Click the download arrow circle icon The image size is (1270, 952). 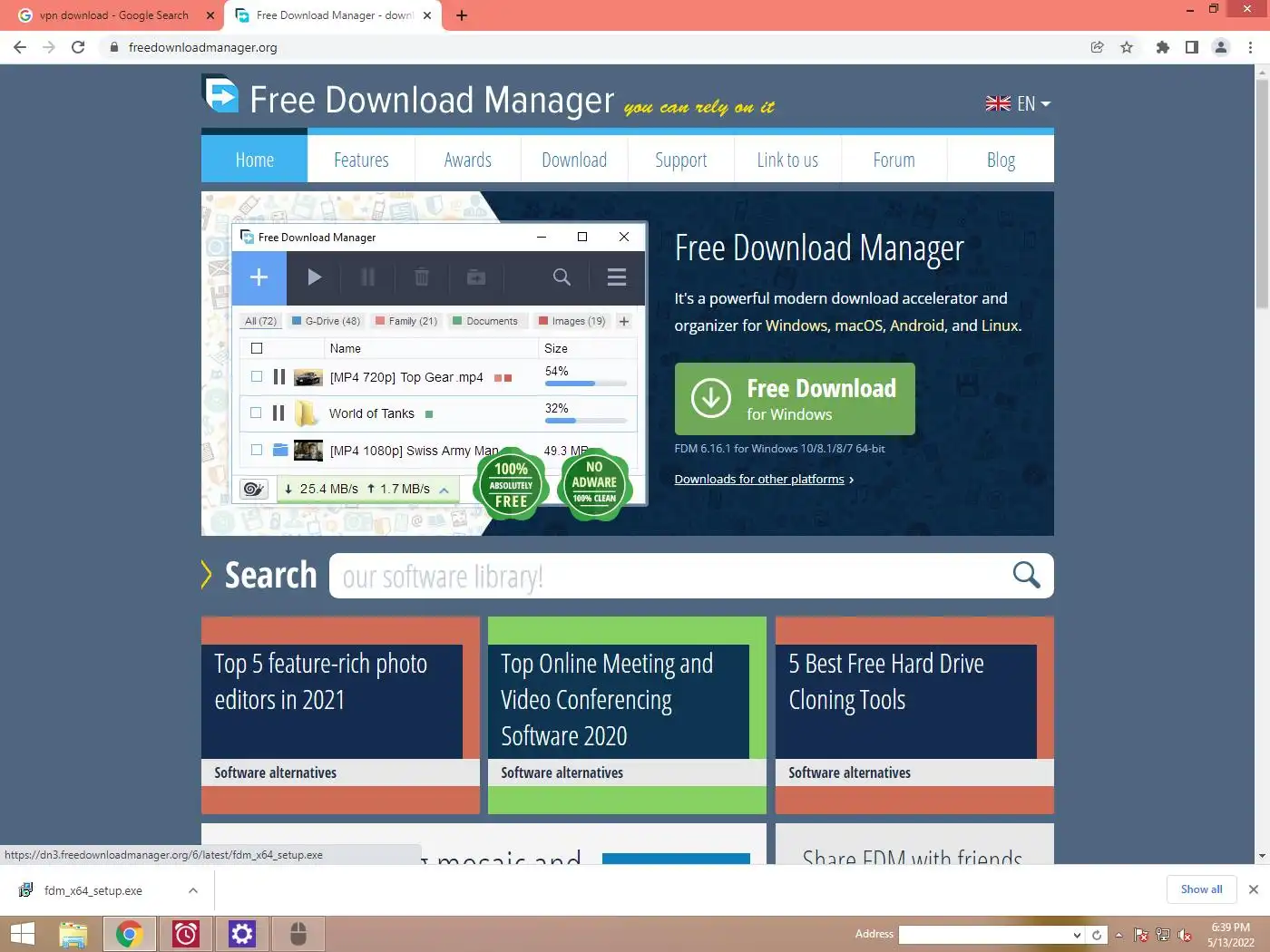click(x=711, y=399)
